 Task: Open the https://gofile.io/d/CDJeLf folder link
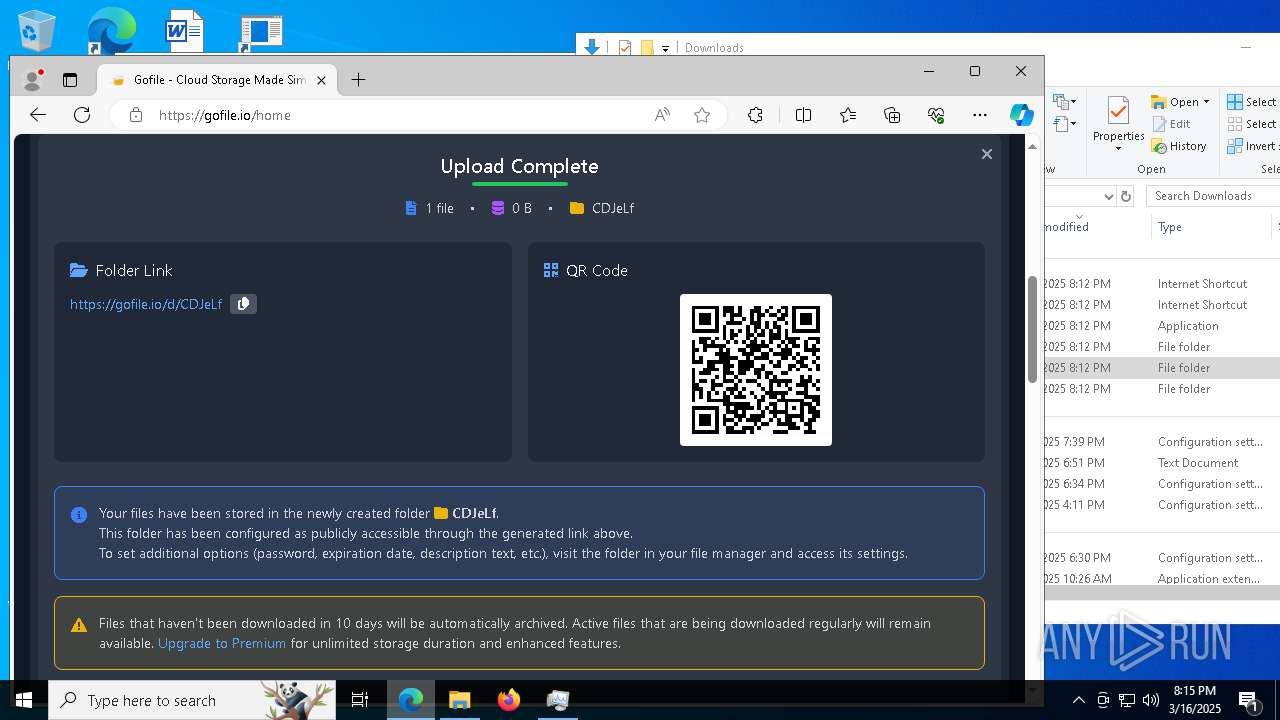tap(146, 304)
